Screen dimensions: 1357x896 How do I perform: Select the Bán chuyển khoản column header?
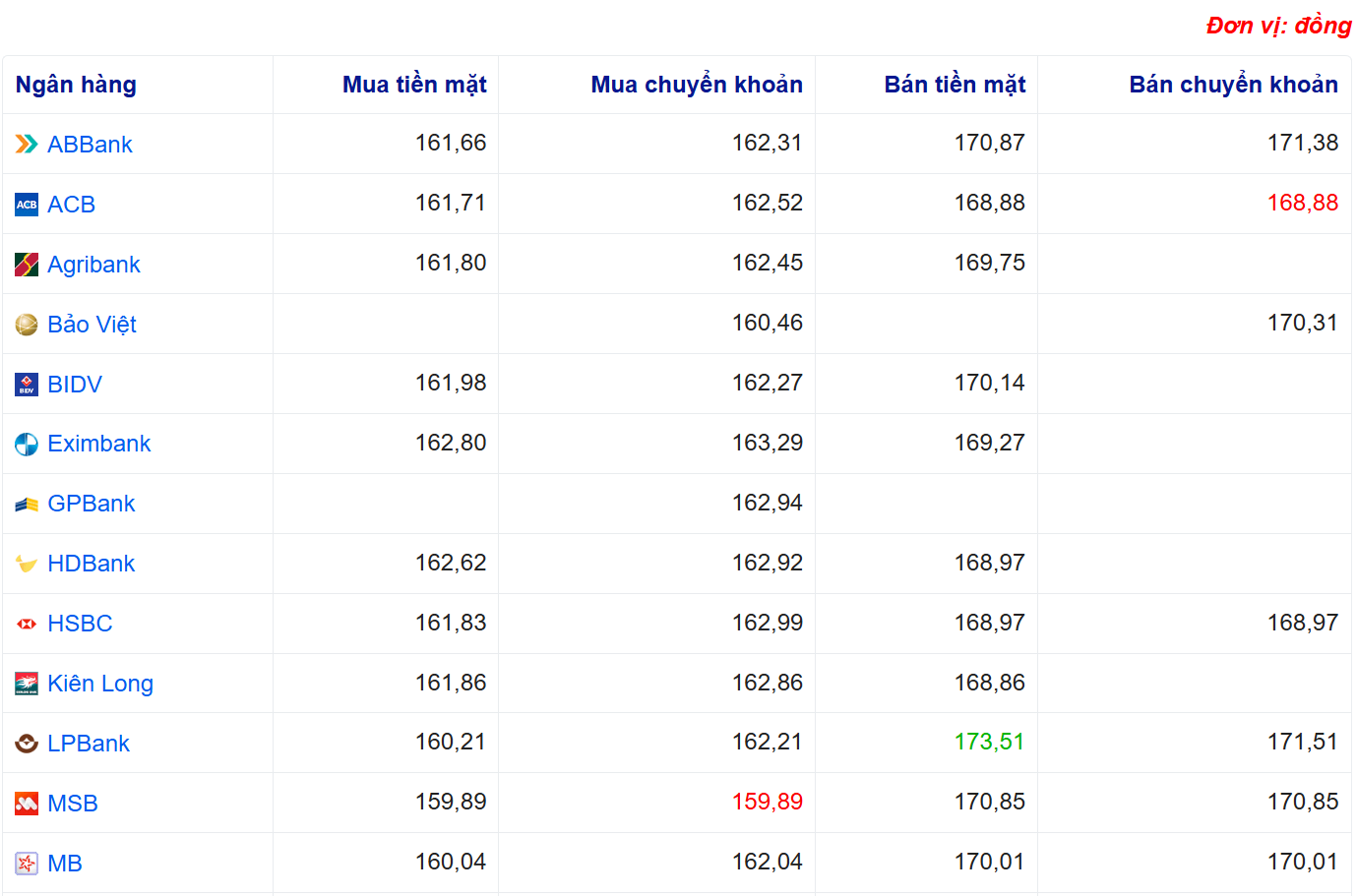click(1232, 85)
